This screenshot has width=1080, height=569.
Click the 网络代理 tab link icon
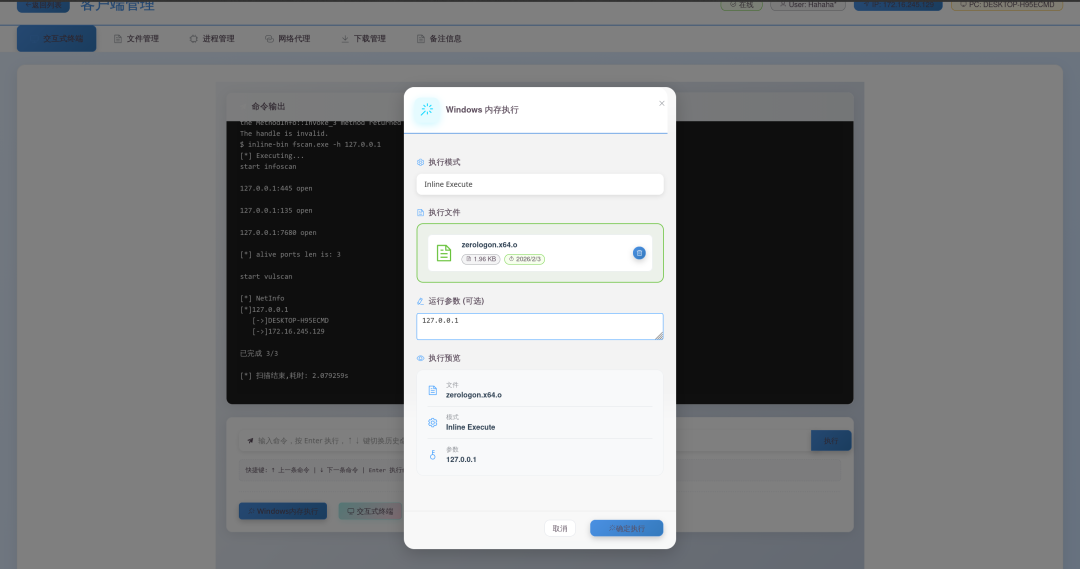coord(269,39)
